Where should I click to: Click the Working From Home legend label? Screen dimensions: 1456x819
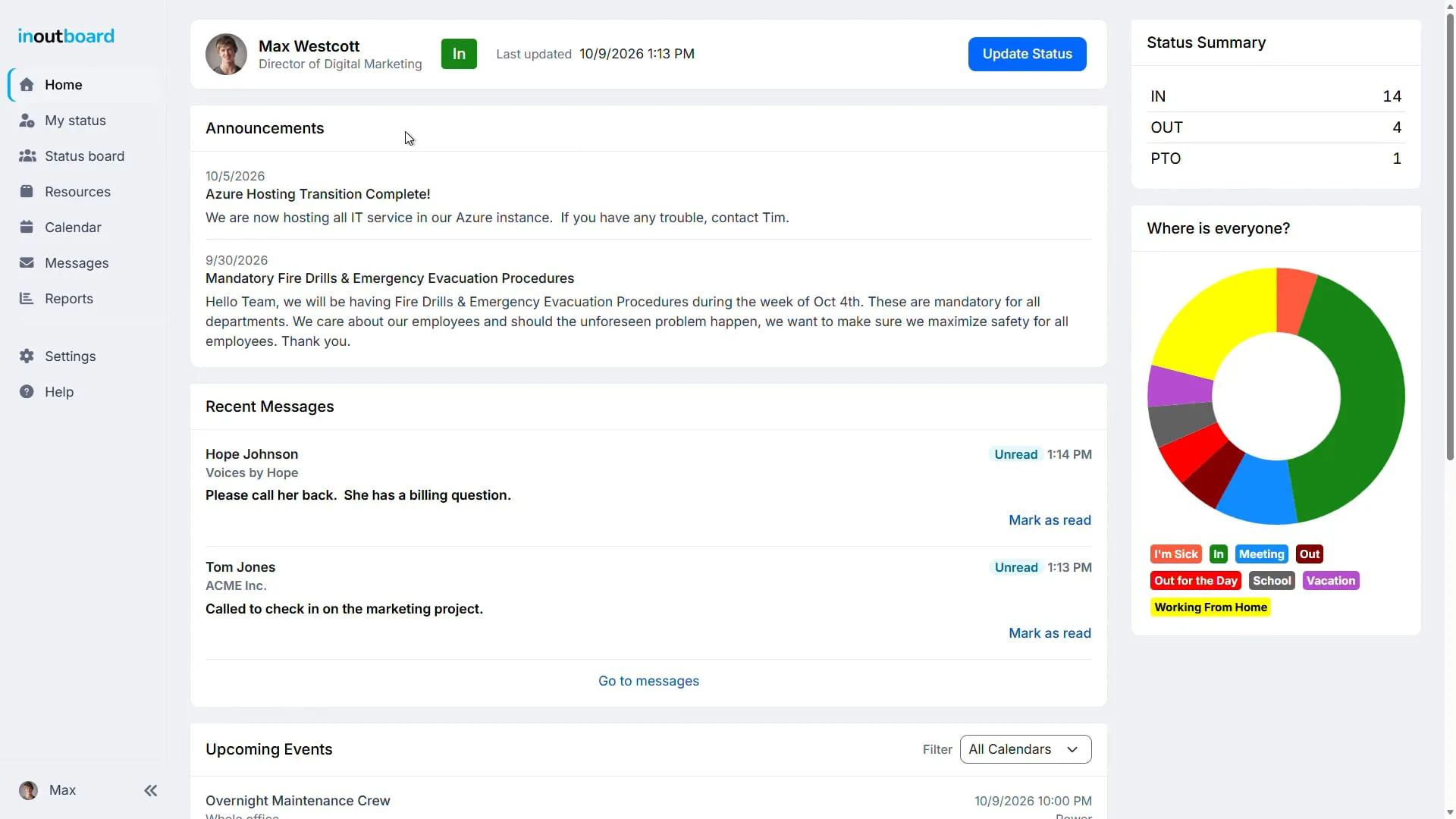pyautogui.click(x=1210, y=607)
